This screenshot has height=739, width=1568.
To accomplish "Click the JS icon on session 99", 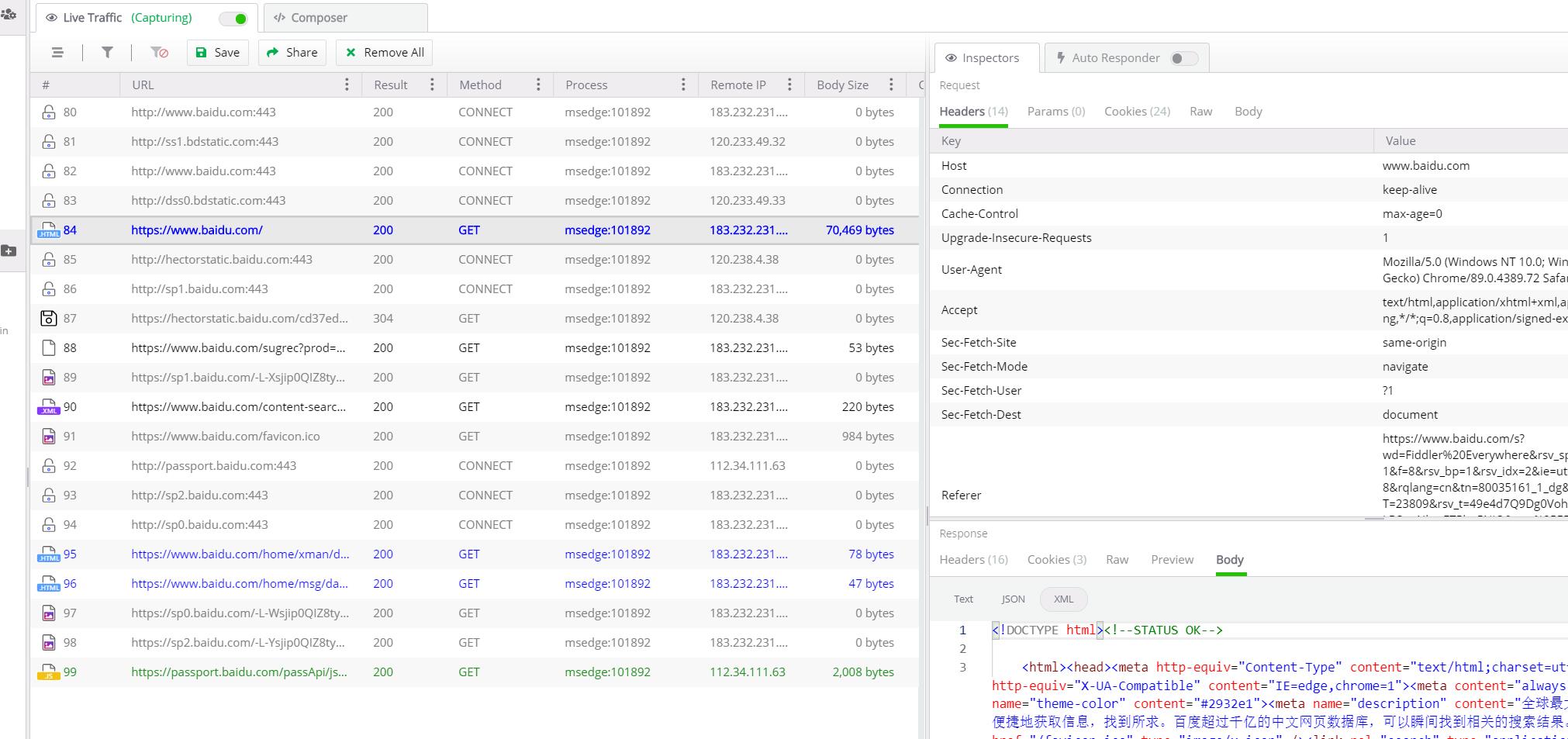I will click(x=49, y=672).
